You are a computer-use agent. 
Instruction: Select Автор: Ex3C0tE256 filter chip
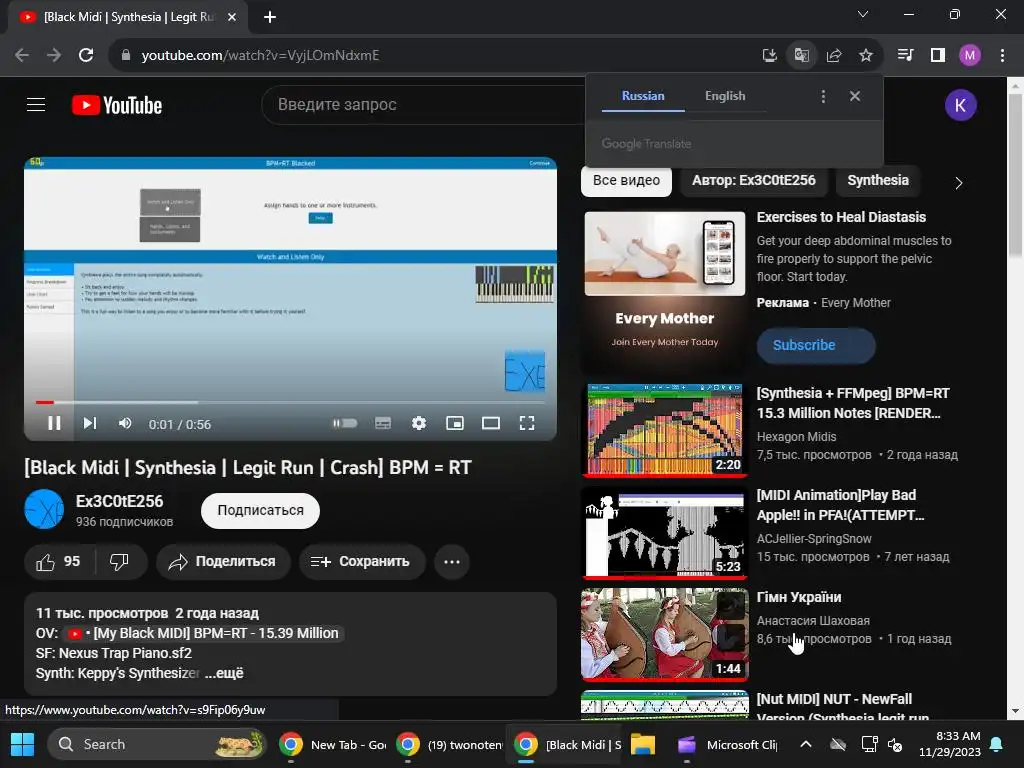pos(754,180)
